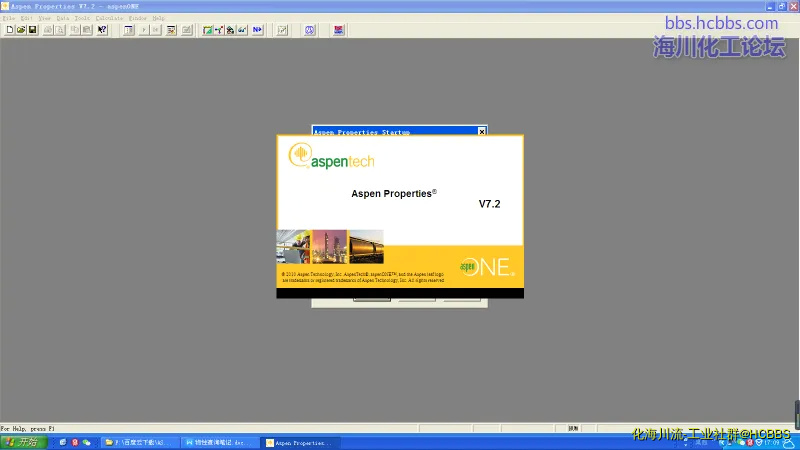This screenshot has height=450, width=800.
Task: Click the Windows Start button
Action: 20,442
